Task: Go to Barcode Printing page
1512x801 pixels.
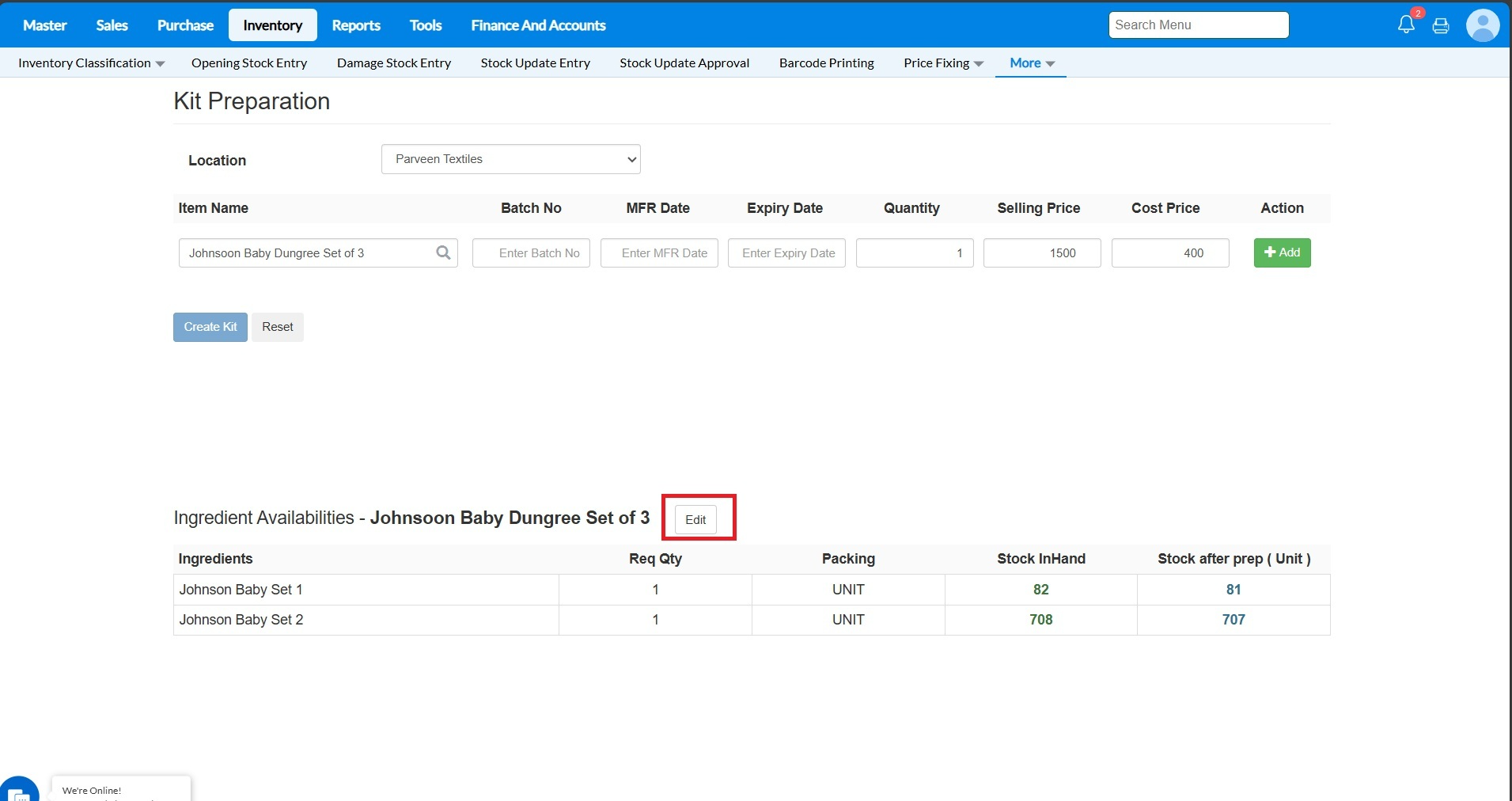Action: coord(826,63)
